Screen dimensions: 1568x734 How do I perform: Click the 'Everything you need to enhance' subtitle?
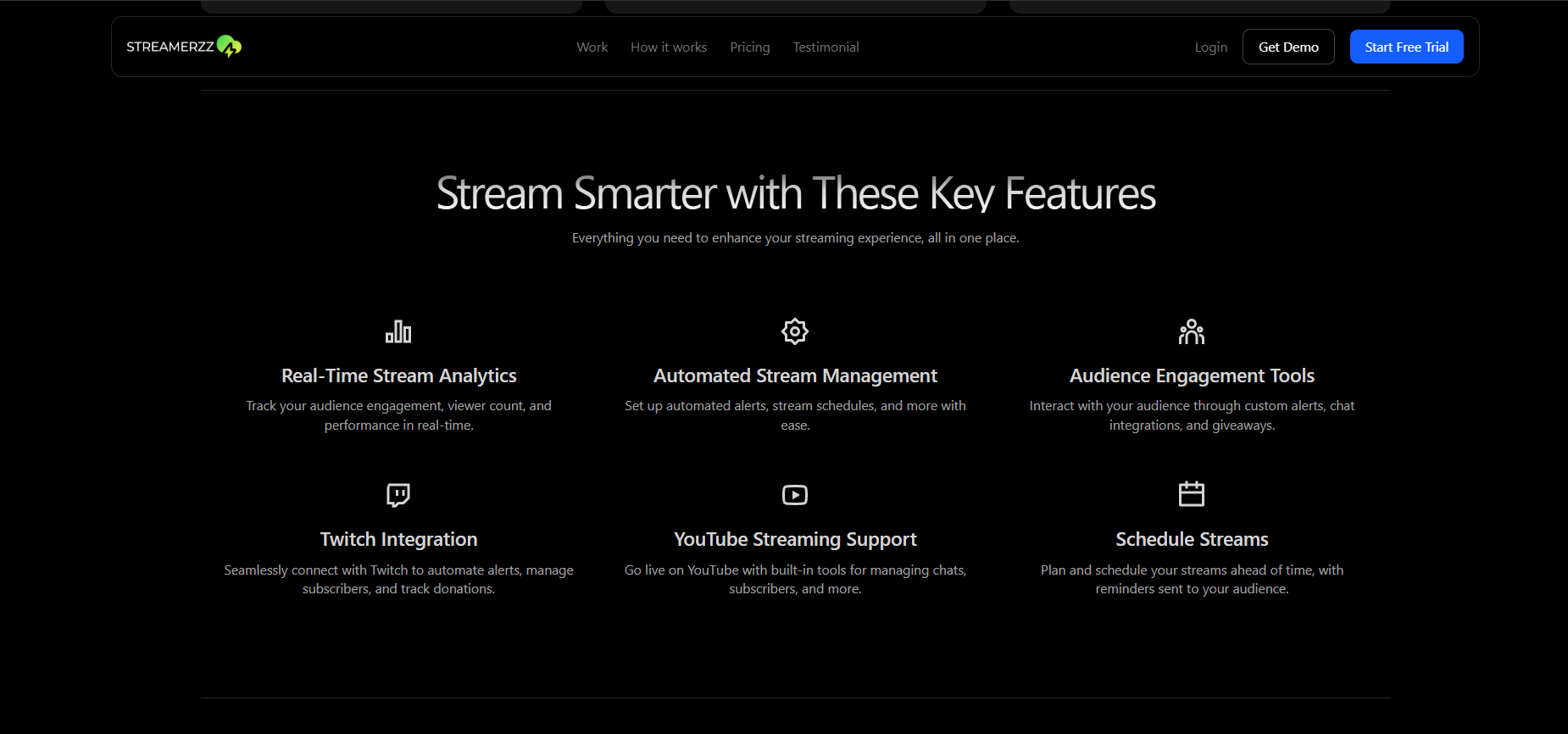[x=796, y=238]
